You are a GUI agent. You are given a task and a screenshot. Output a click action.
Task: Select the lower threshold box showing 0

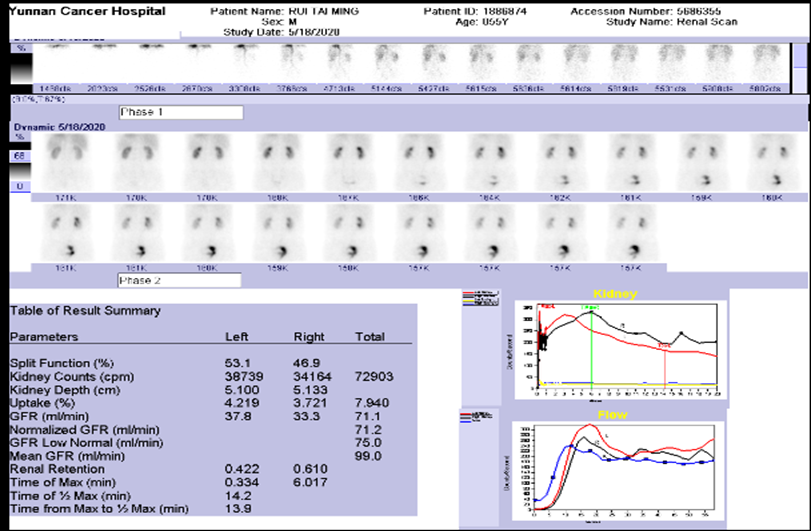(x=20, y=186)
